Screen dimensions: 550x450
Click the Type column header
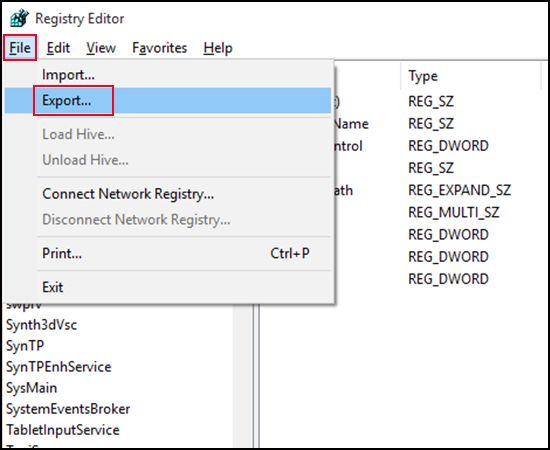[470, 76]
